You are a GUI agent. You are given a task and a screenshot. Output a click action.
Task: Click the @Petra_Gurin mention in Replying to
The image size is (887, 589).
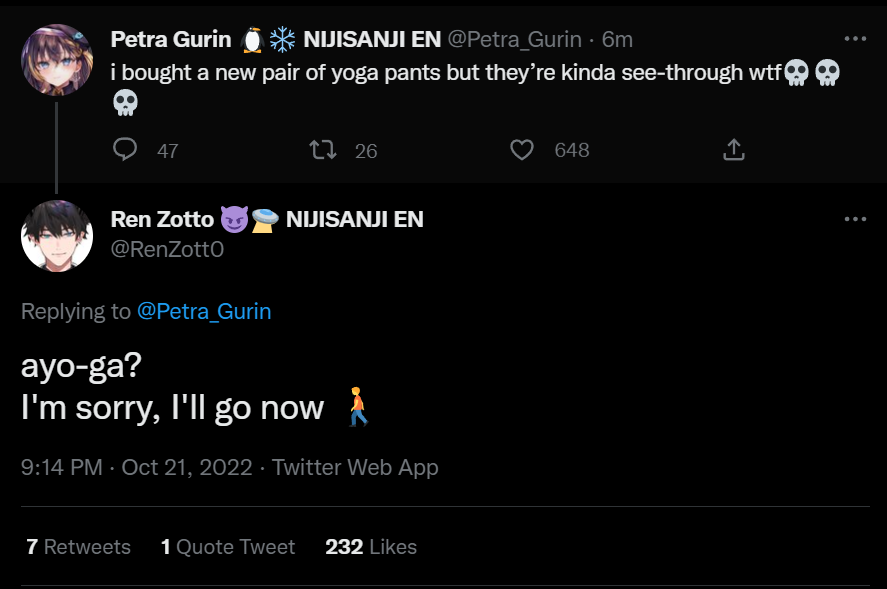click(x=204, y=311)
